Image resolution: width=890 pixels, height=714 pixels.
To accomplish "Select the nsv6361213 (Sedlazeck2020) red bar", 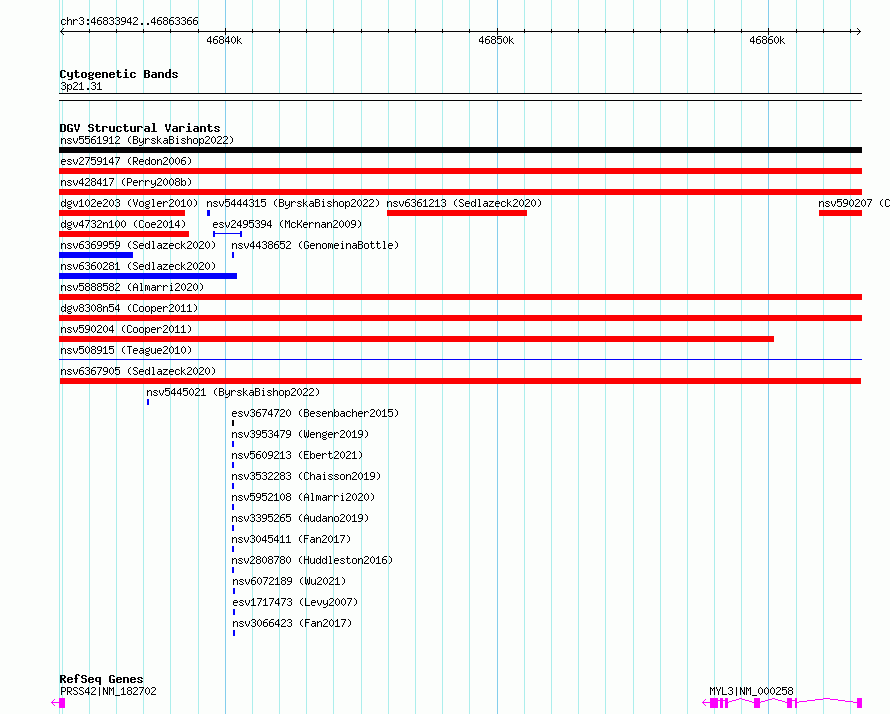I will [457, 213].
